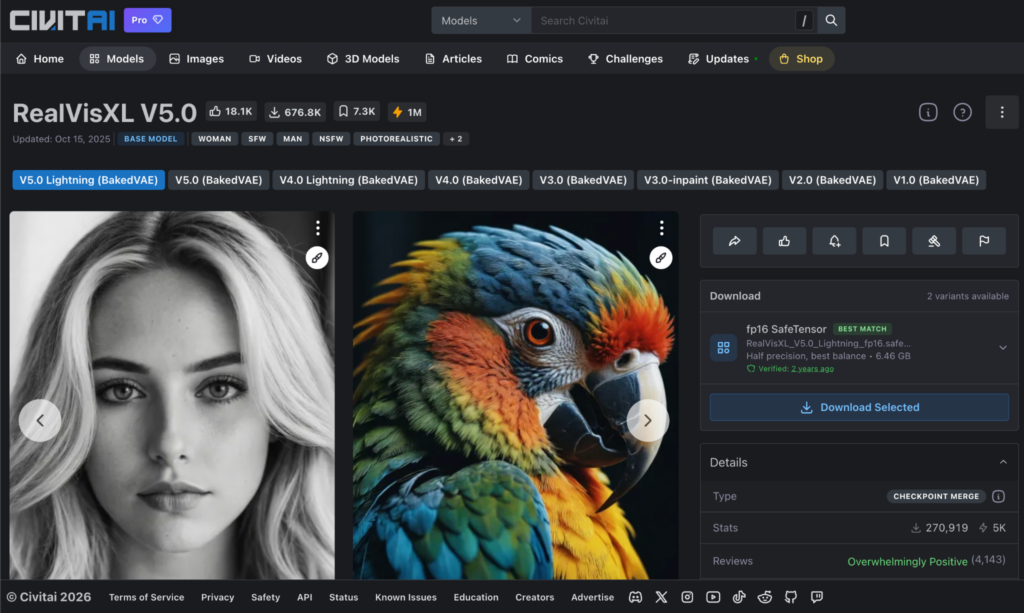
Task: Expand the fp16 SafeTensor variant chevron
Action: coord(1002,348)
